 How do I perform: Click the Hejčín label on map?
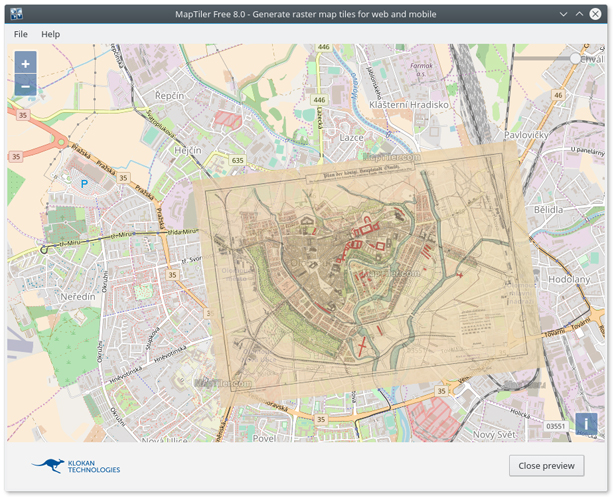[188, 150]
